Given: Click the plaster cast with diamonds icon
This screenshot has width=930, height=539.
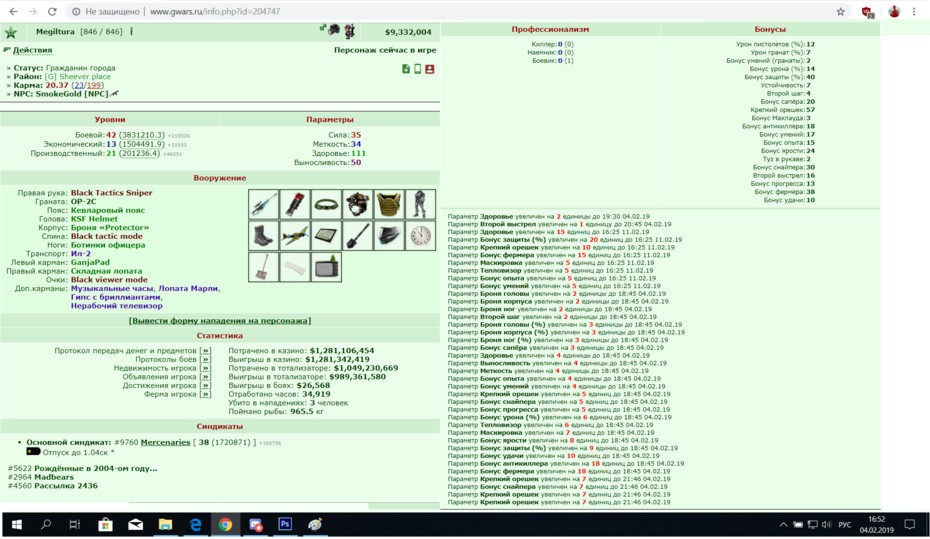Looking at the screenshot, I should [x=295, y=267].
